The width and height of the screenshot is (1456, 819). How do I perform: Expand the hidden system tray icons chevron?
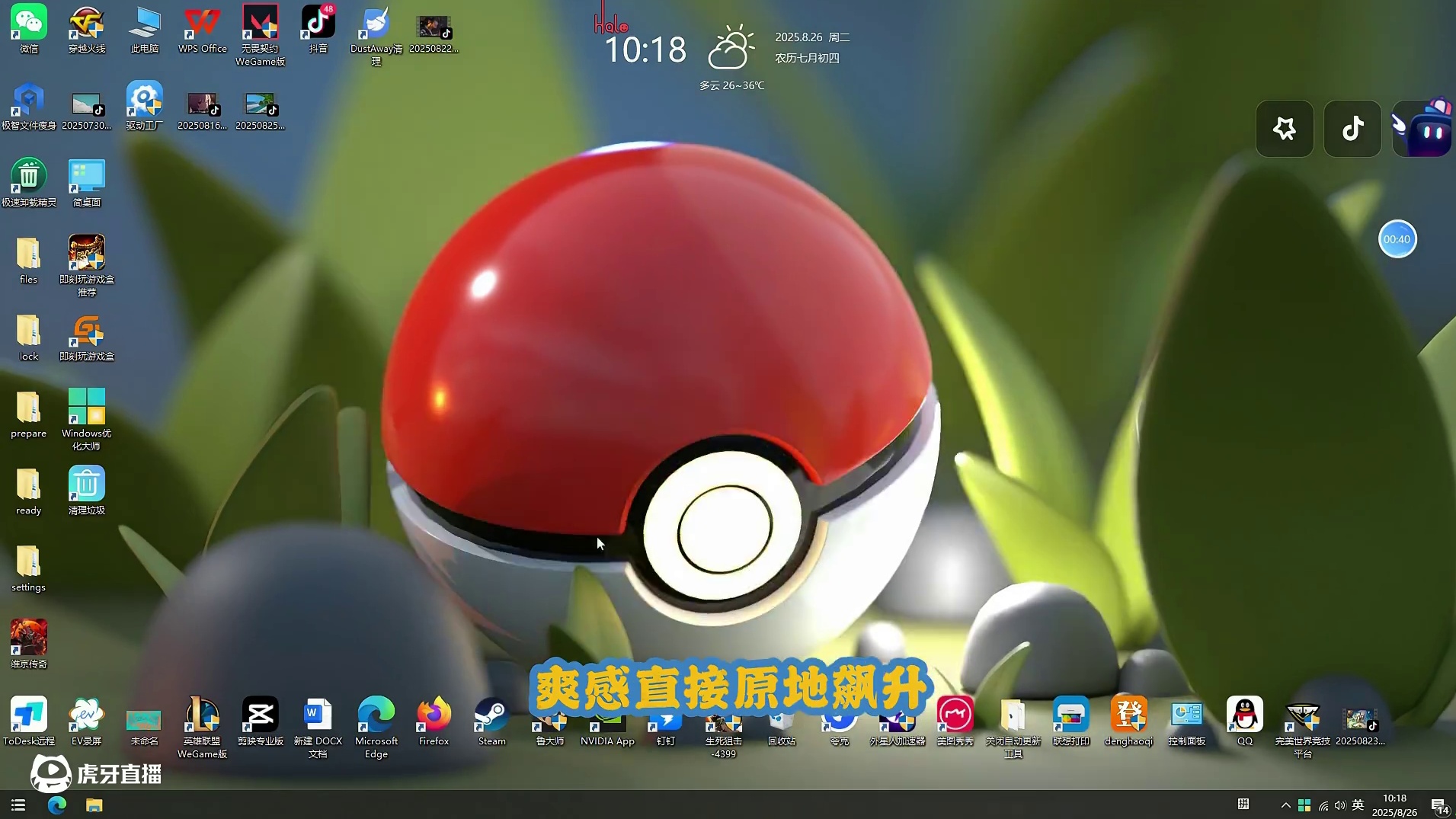(1286, 805)
